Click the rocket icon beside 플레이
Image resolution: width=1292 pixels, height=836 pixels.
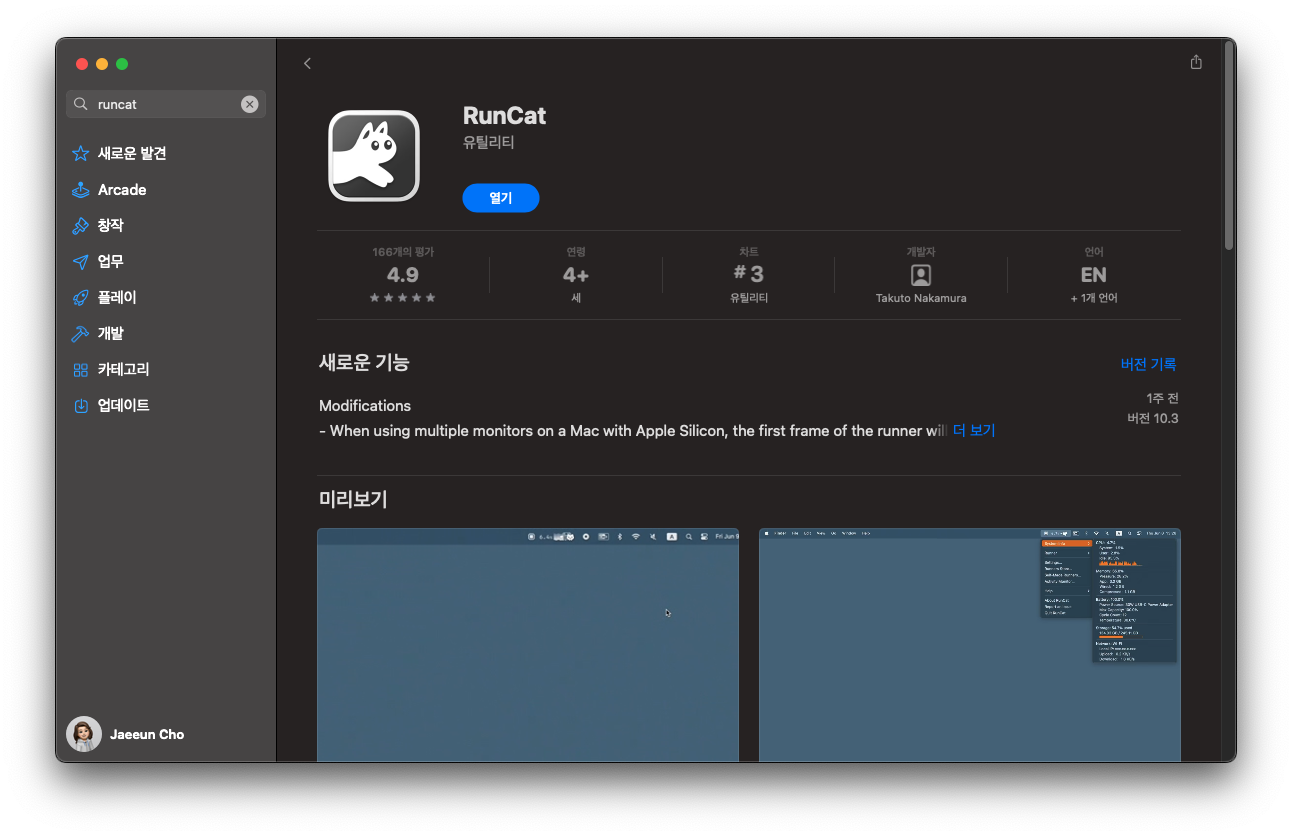81,298
